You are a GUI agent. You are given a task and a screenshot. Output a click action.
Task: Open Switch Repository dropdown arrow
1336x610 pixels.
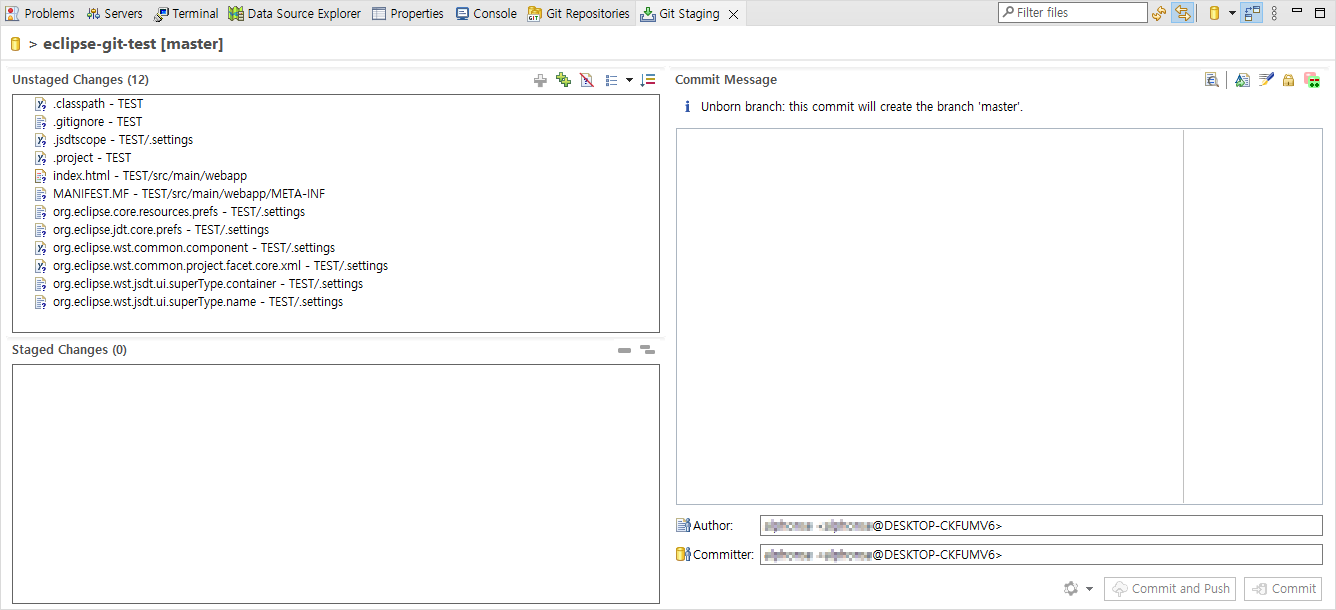tap(1232, 13)
